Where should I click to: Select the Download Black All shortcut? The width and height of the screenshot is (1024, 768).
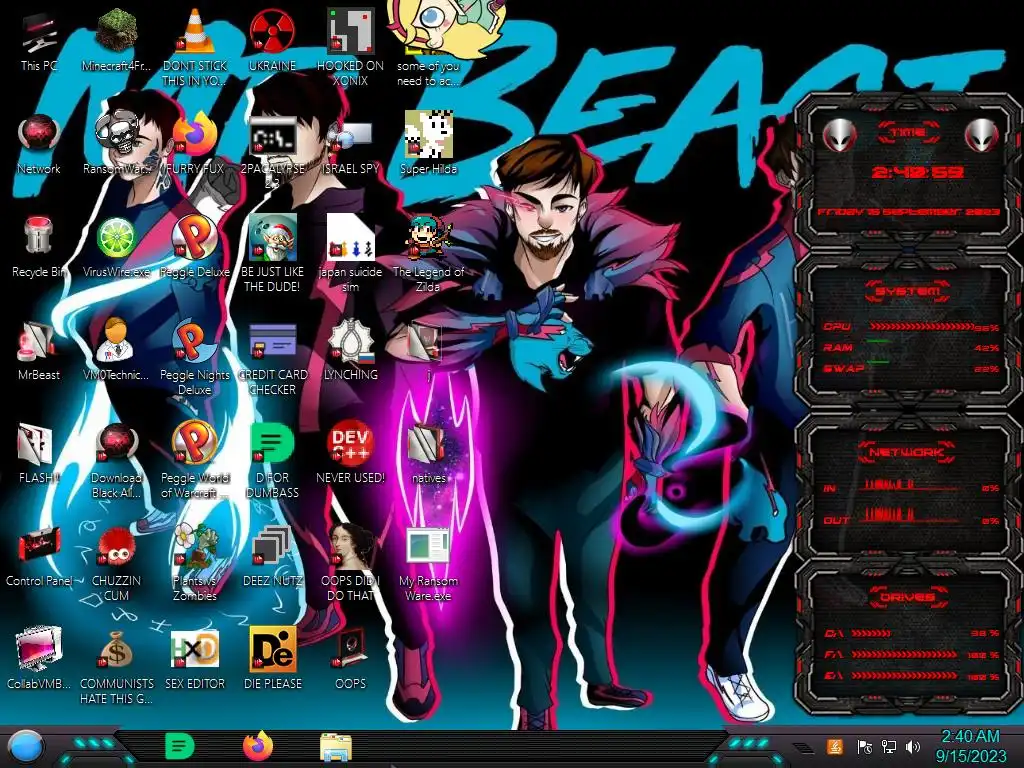point(116,462)
